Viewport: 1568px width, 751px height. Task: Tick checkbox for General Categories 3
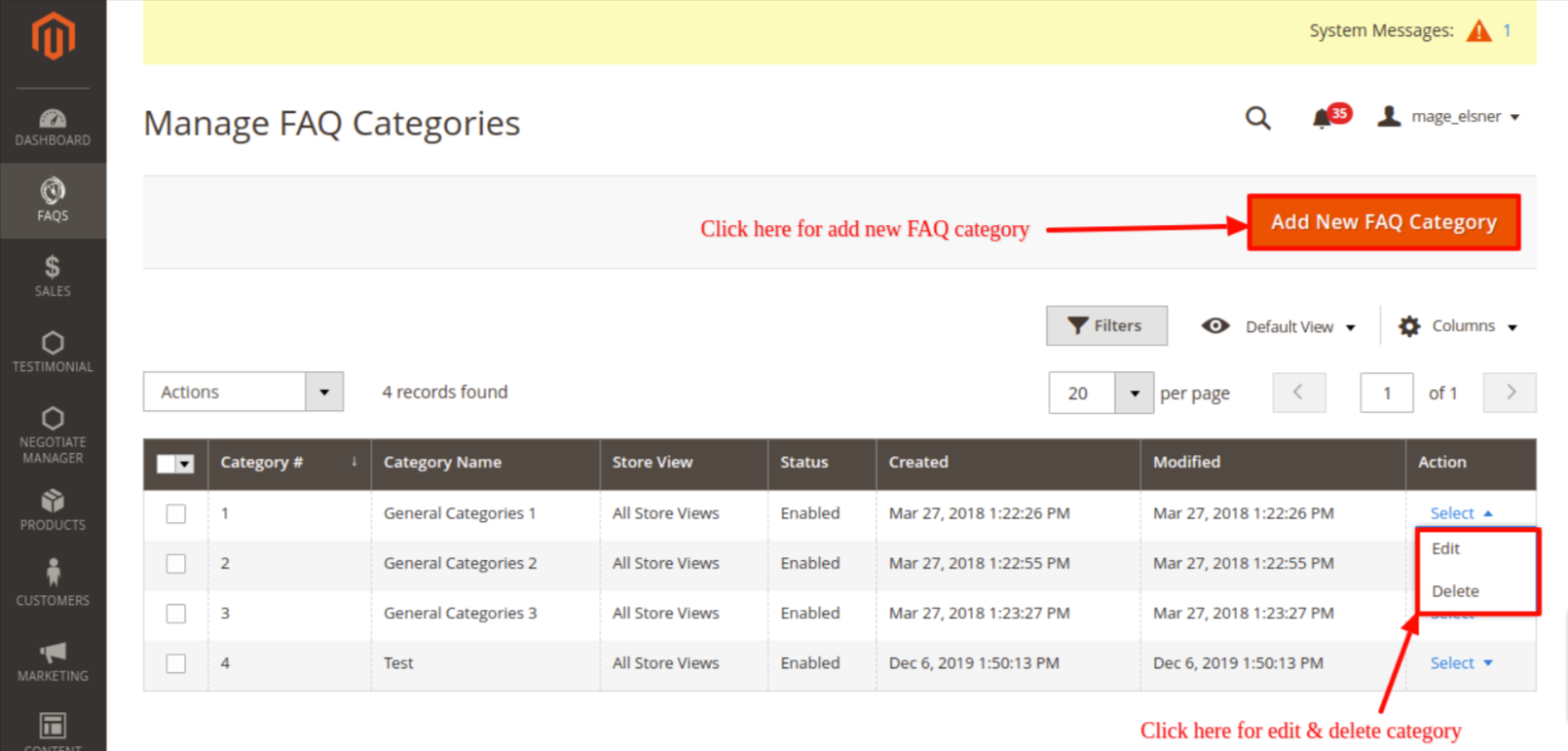[176, 614]
